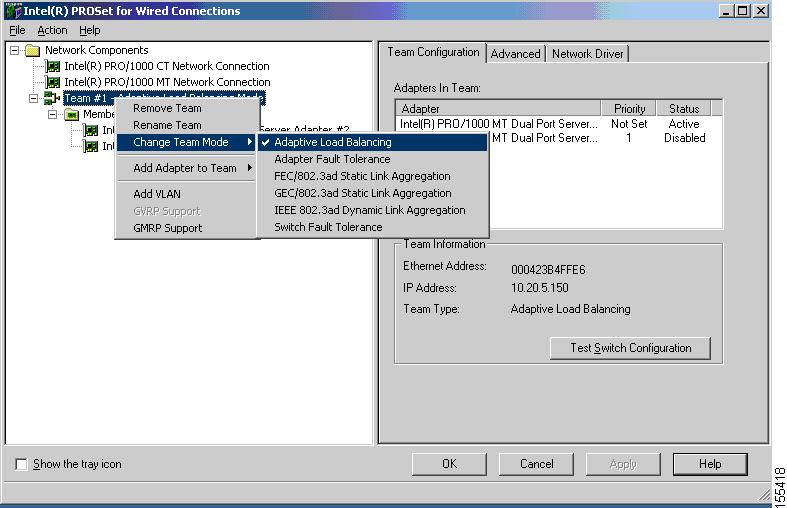Select IEEE 802.3ad Dynamic Link Aggregation mode
Screen dimensions: 787x508
click(373, 211)
